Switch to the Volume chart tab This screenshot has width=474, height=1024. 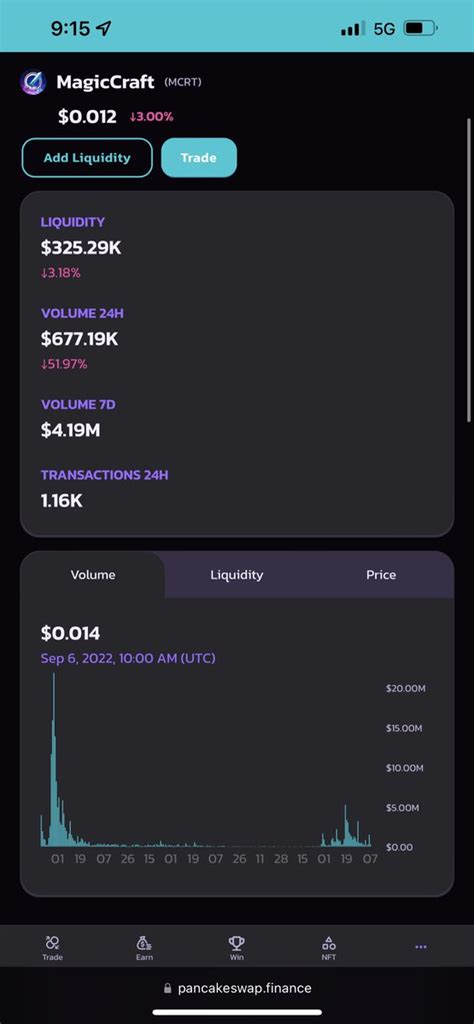click(x=93, y=575)
